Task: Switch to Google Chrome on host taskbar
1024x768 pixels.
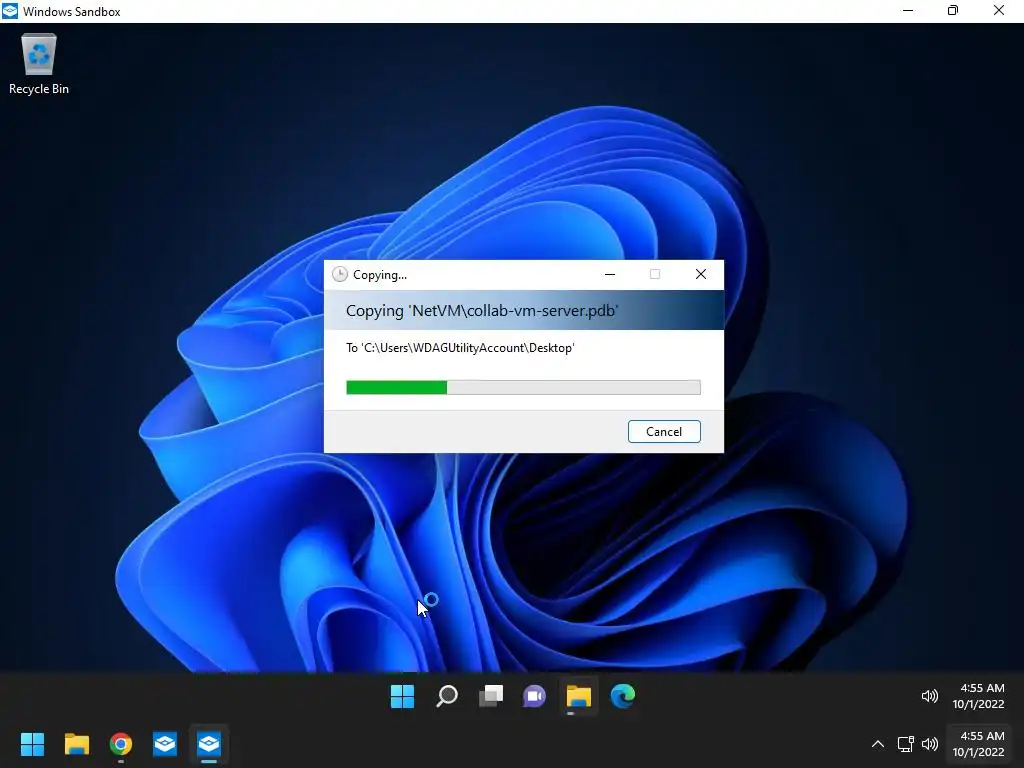Action: (x=121, y=744)
